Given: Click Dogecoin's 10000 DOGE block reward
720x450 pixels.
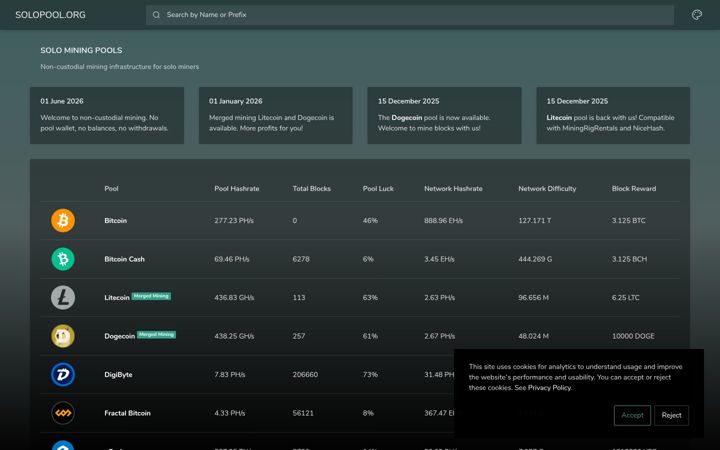Looking at the screenshot, I should 633,336.
